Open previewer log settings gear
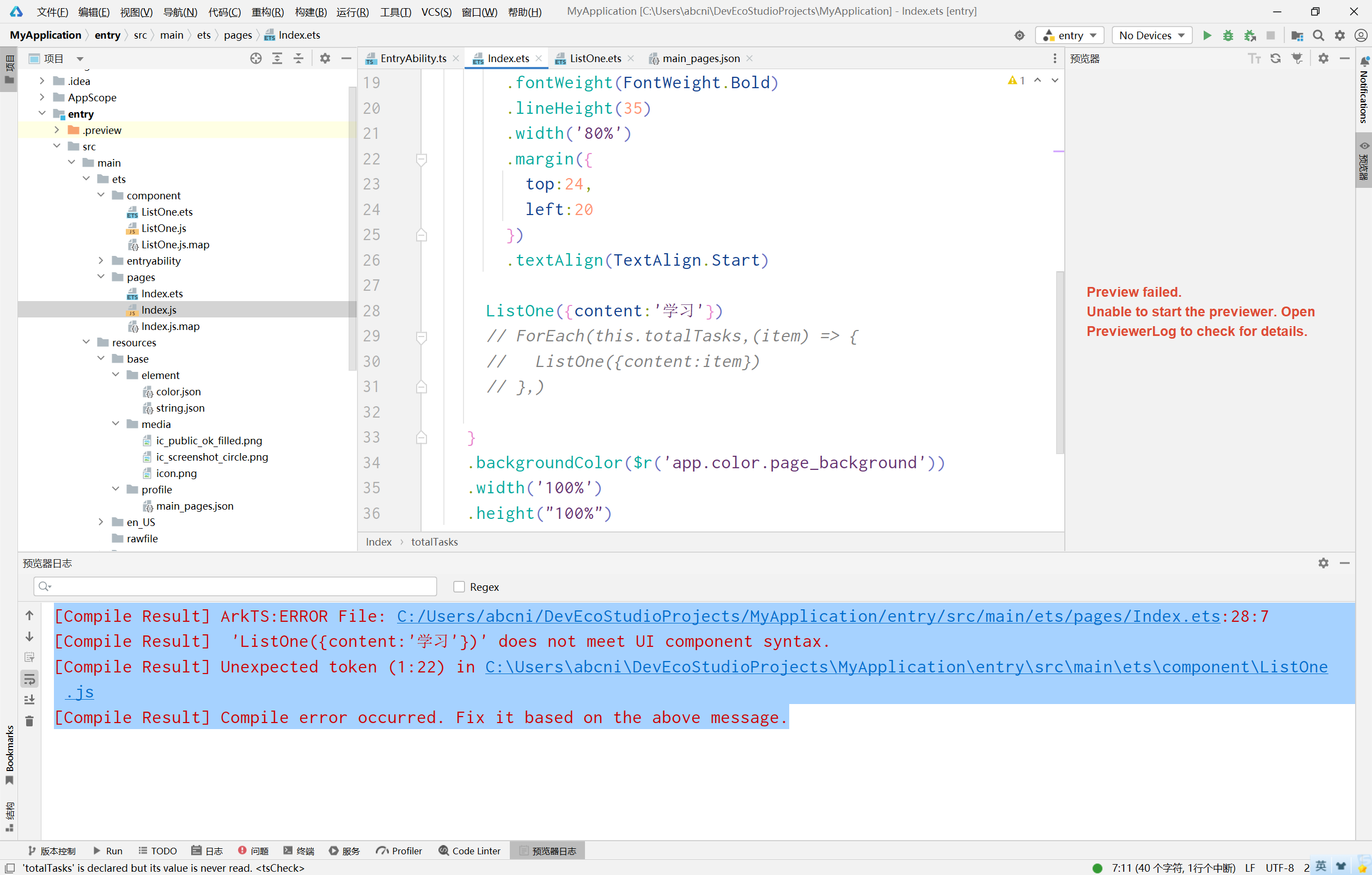Image resolution: width=1372 pixels, height=875 pixels. tap(1323, 563)
